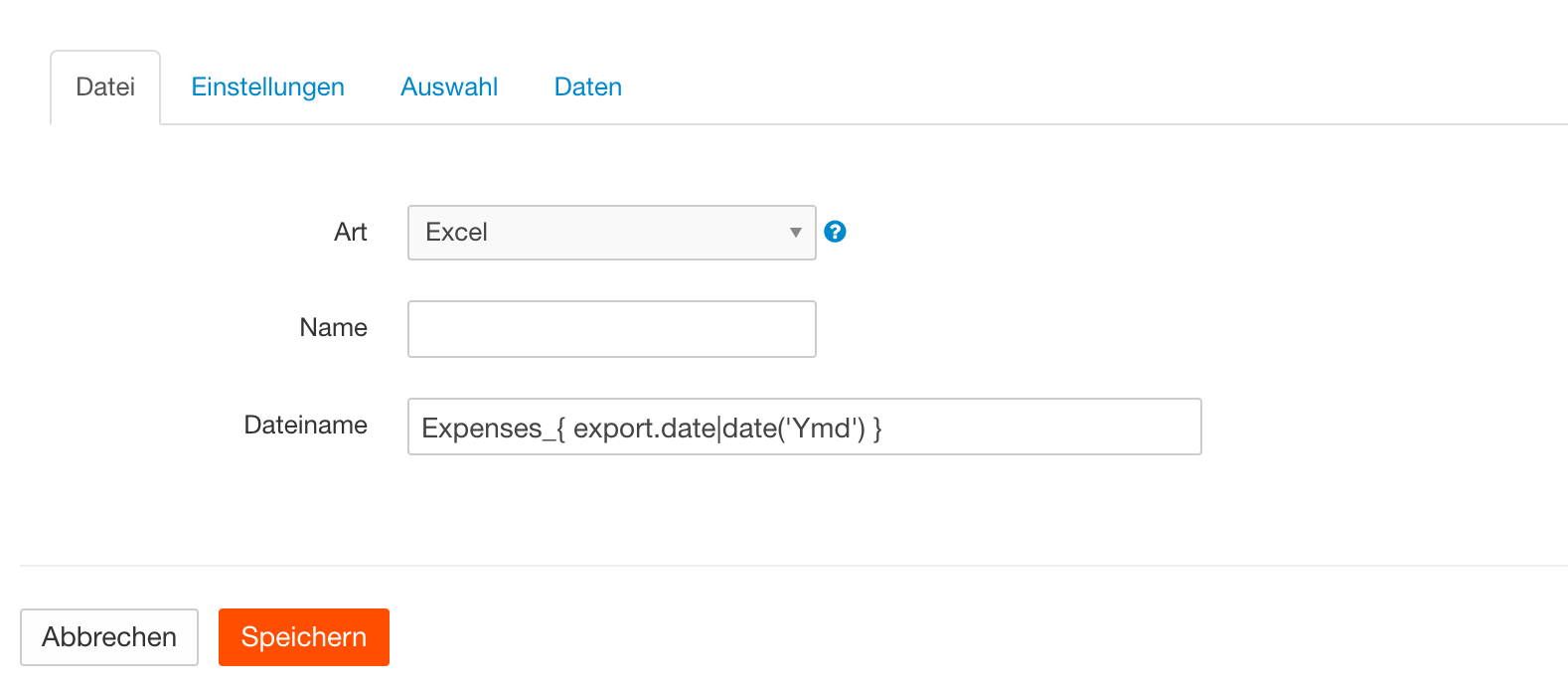This screenshot has width=1568, height=690.
Task: Go to the Auswahl tab
Action: coord(449,87)
